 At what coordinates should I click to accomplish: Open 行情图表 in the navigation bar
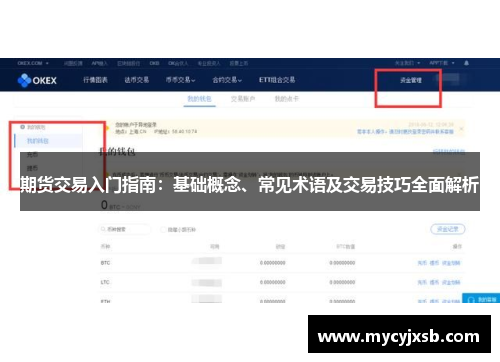pyautogui.click(x=95, y=80)
